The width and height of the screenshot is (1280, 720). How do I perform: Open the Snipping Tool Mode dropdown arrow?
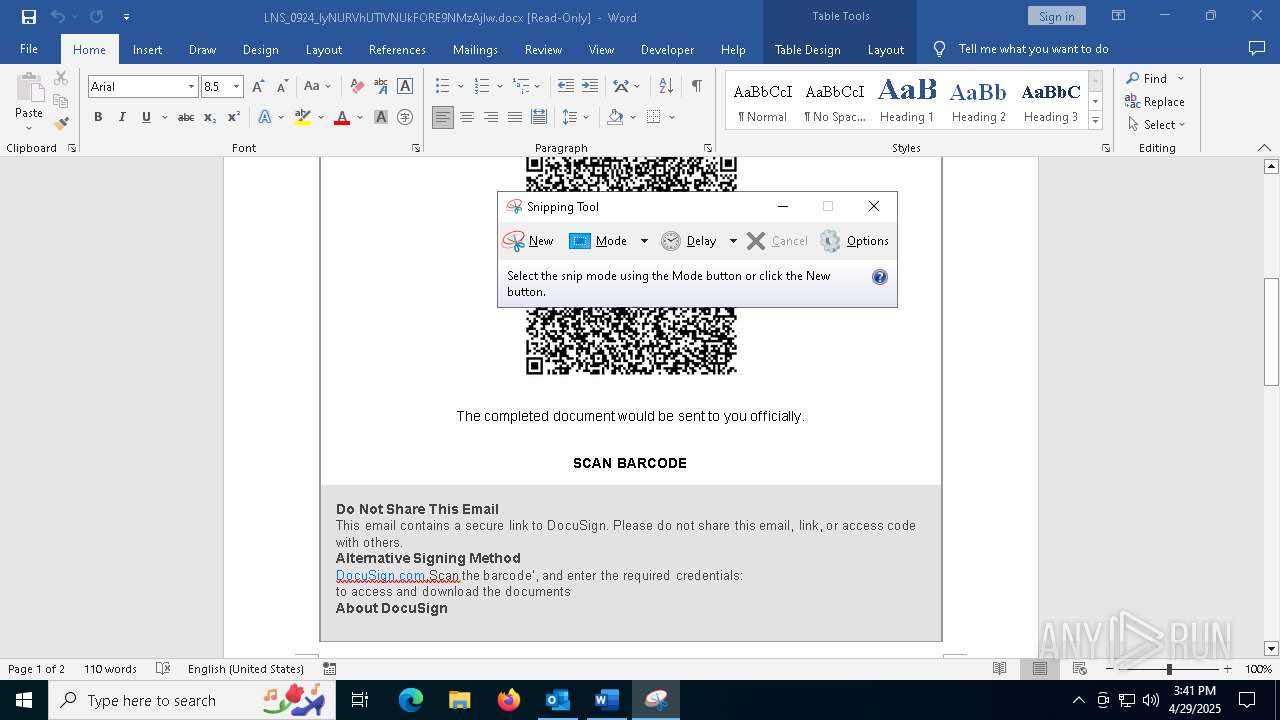click(x=644, y=241)
